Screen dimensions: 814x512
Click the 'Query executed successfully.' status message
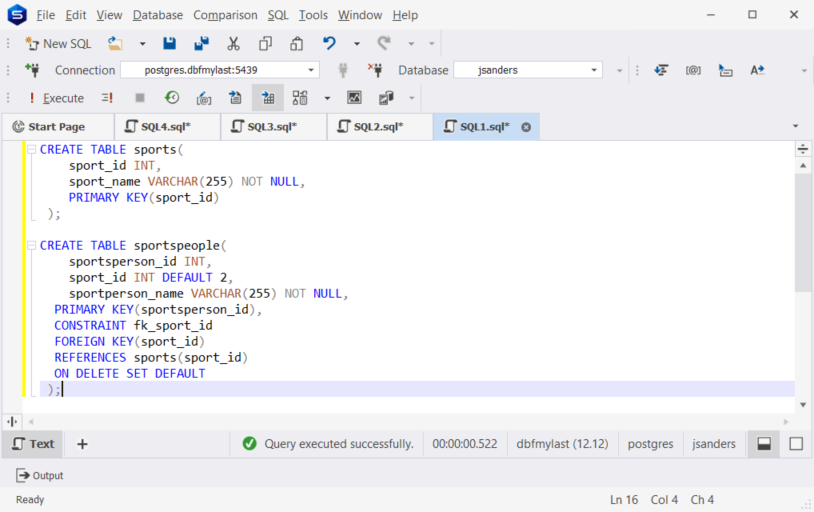pyautogui.click(x=338, y=444)
